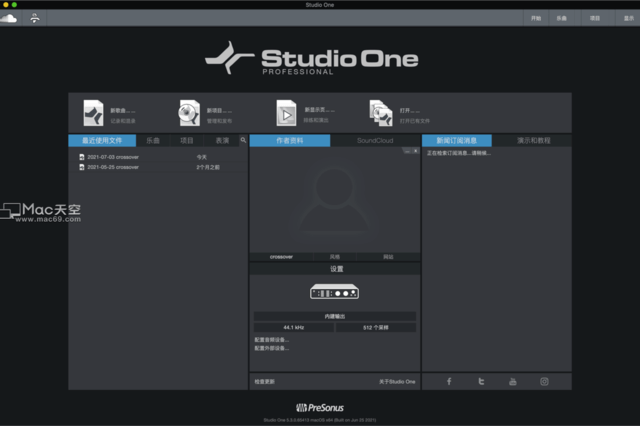This screenshot has height=426, width=640.
Task: Open the 44.1 kHz sample rate dropdown
Action: [293, 327]
